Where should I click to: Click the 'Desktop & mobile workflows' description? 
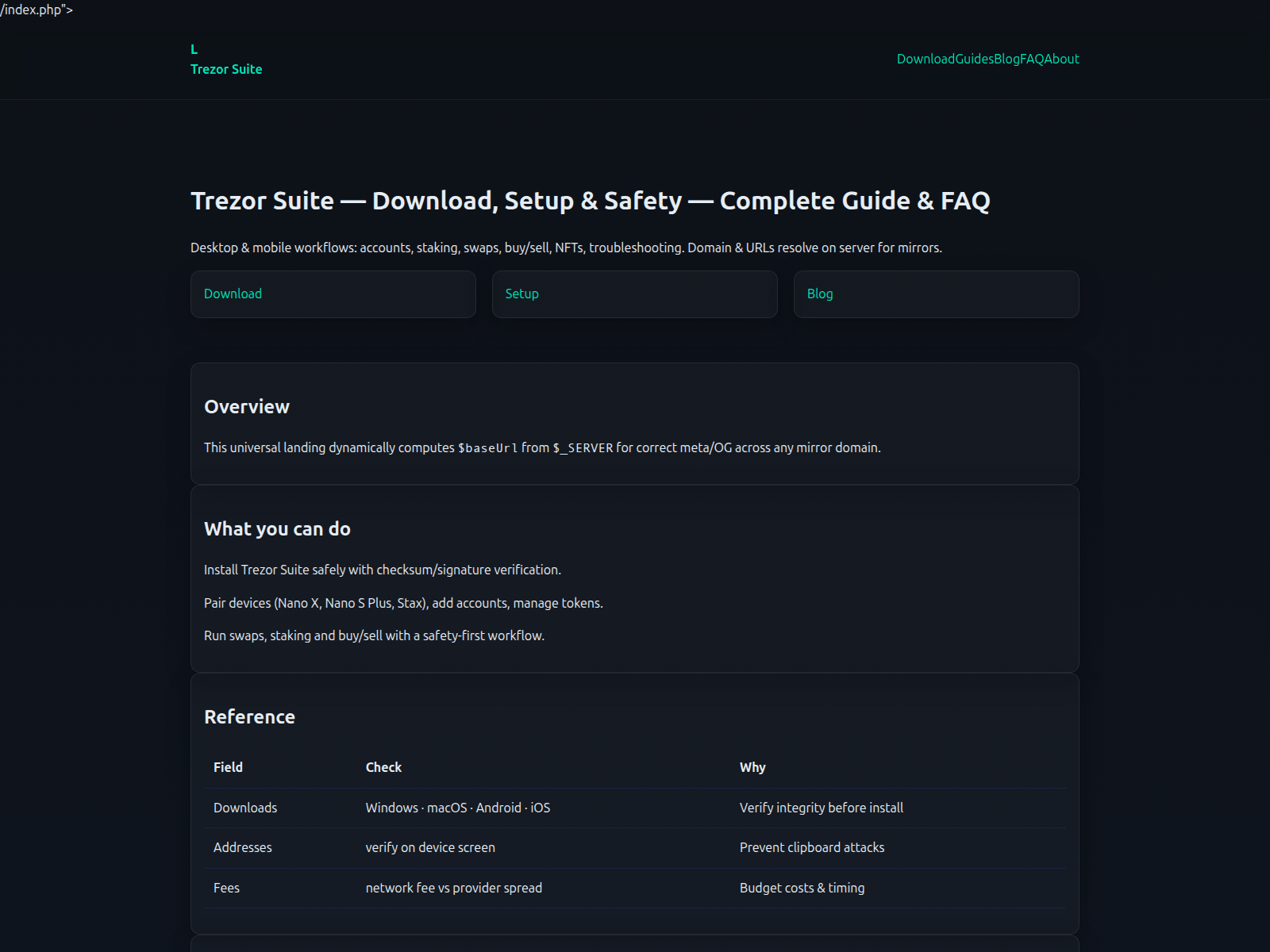[566, 248]
